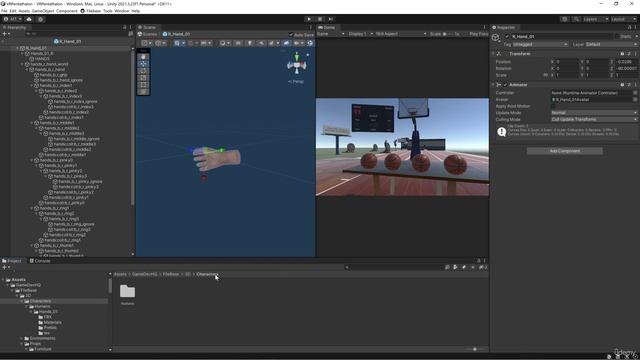Viewport: 640px width, 360px height.
Task: Click the Assets breadcrumb in the Project panel
Action: [x=120, y=274]
